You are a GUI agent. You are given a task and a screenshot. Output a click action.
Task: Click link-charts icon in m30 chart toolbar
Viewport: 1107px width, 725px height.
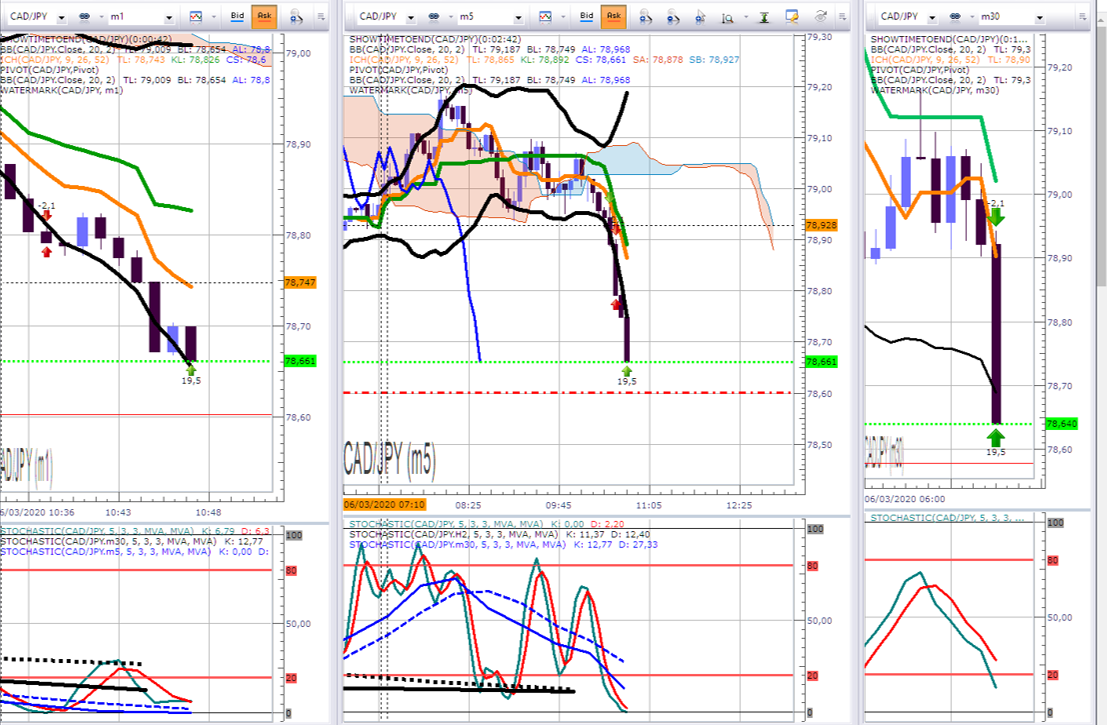tap(955, 16)
